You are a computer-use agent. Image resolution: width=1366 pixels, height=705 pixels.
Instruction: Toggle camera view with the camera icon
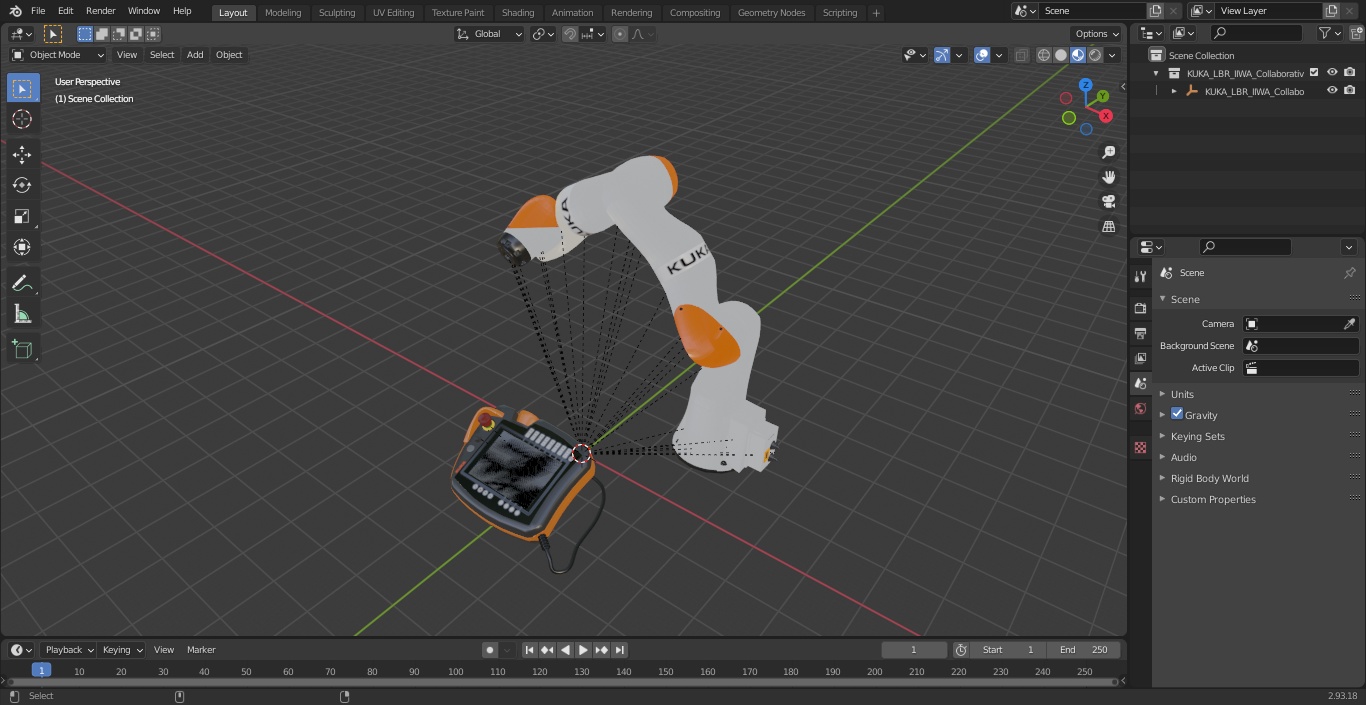click(x=1108, y=202)
